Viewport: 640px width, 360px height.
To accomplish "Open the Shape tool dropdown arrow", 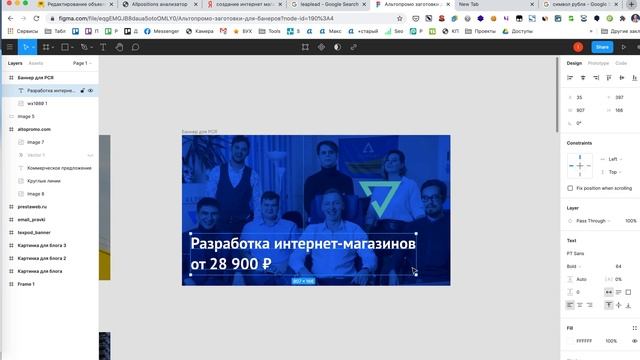I will click(x=72, y=48).
